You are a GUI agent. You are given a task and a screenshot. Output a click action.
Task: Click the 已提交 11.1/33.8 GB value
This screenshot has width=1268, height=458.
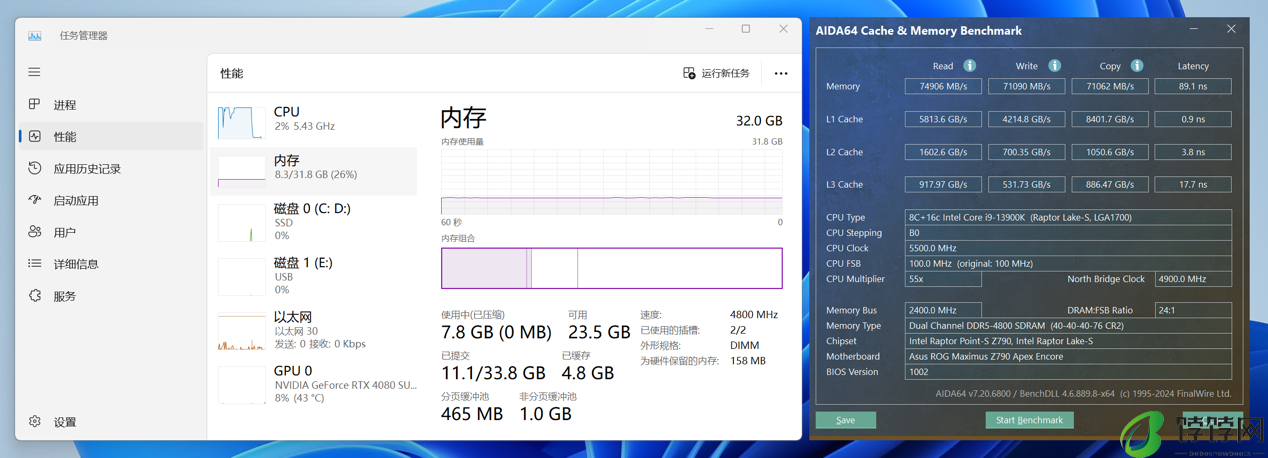[493, 373]
